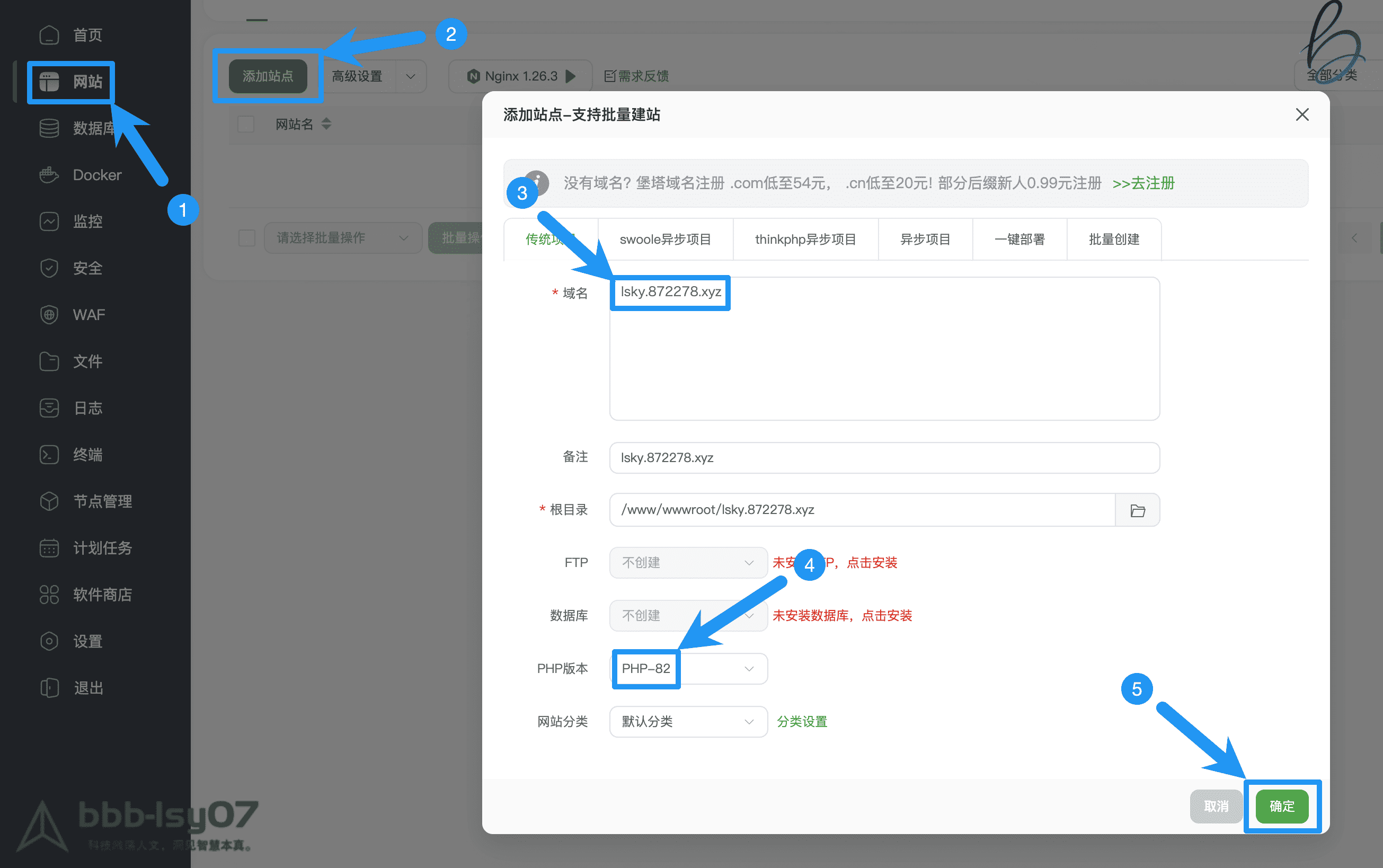Image resolution: width=1383 pixels, height=868 pixels.
Task: Open the 网站分类 默认分类 dropdown
Action: (687, 722)
